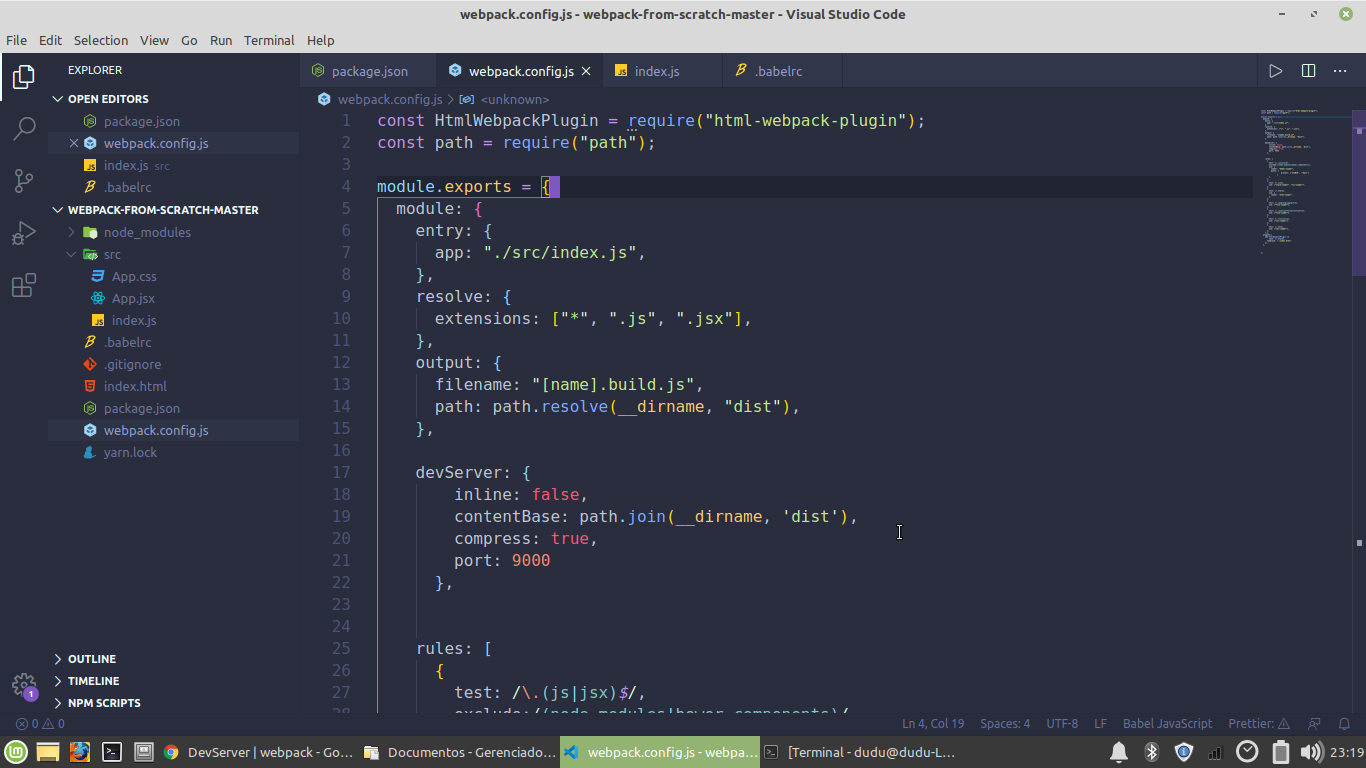The image size is (1366, 768).
Task: Open the Search view in activity bar
Action: (x=23, y=128)
